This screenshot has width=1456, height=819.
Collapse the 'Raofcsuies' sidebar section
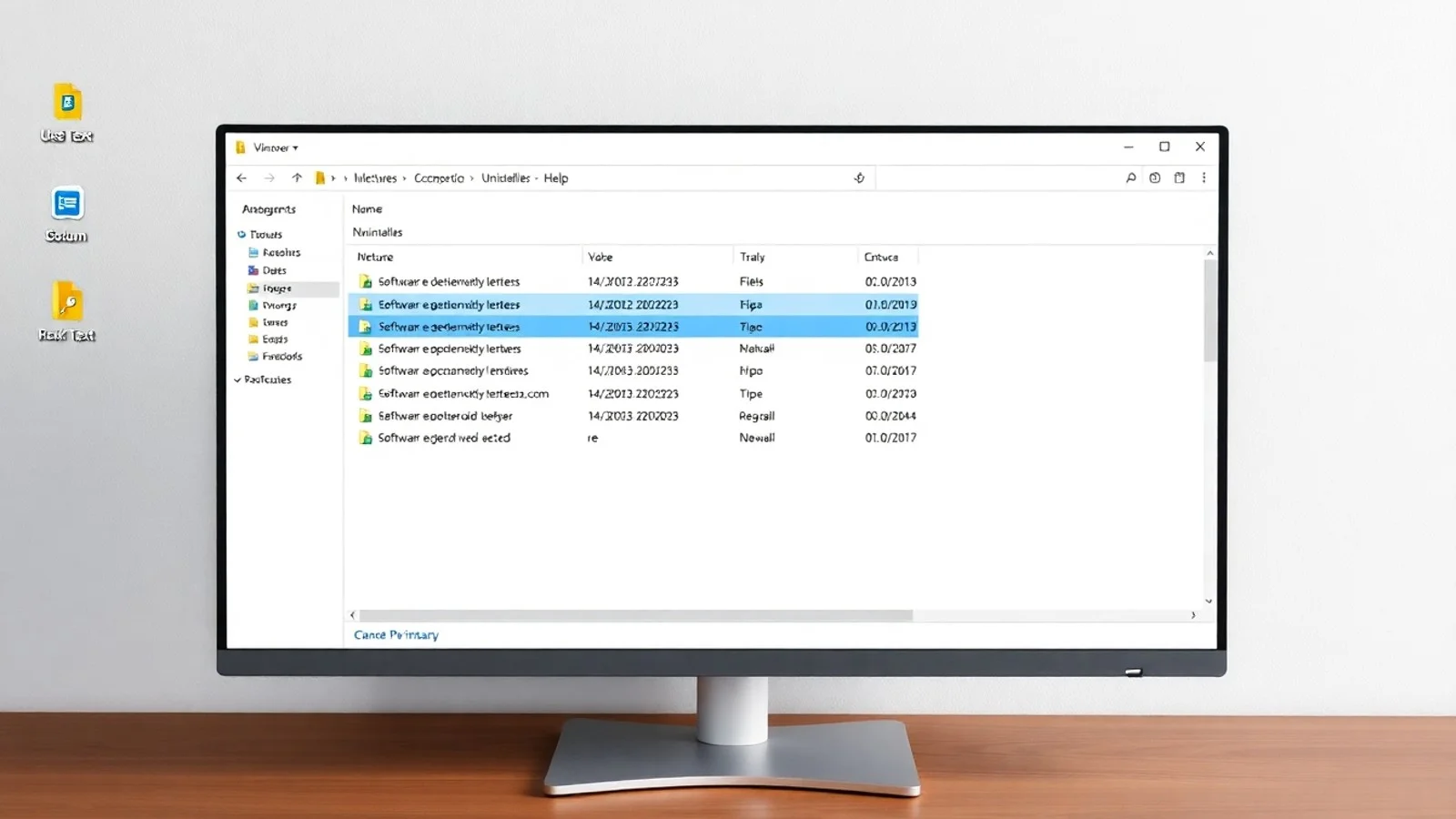(x=238, y=380)
